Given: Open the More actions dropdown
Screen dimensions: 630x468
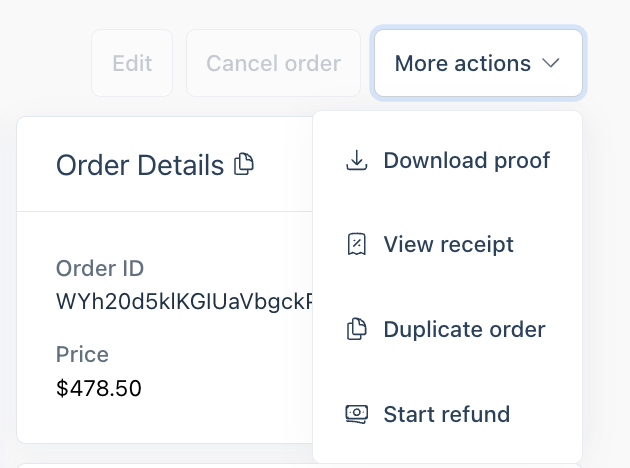Looking at the screenshot, I should tap(478, 64).
